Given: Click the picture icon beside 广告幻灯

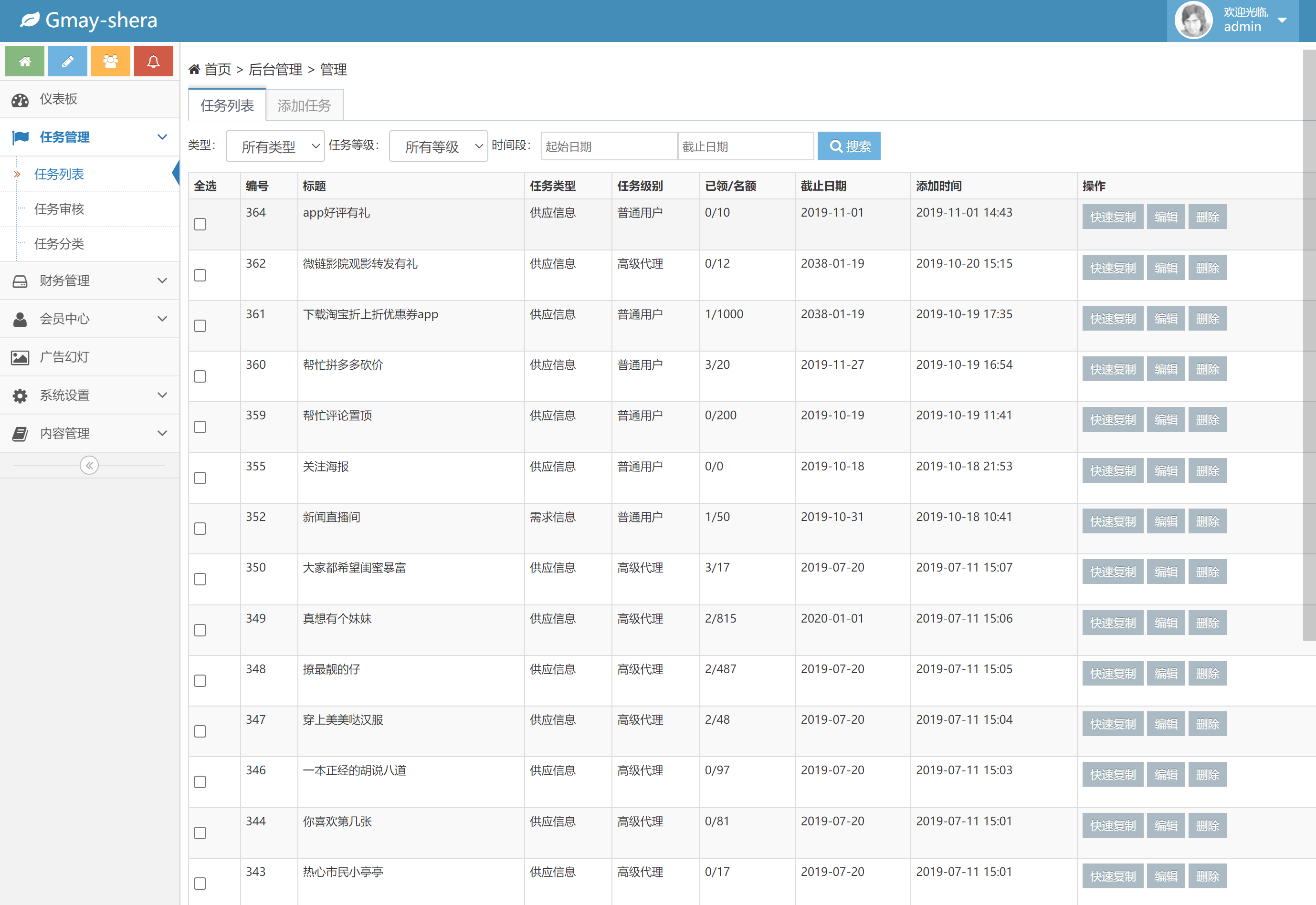Looking at the screenshot, I should pos(20,357).
